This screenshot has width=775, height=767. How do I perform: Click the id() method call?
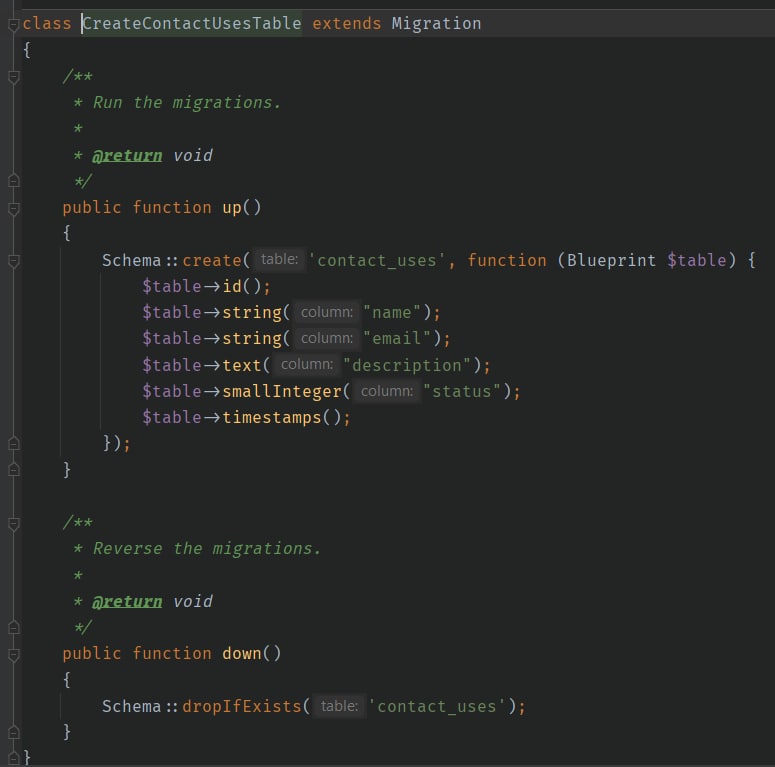coord(241,287)
